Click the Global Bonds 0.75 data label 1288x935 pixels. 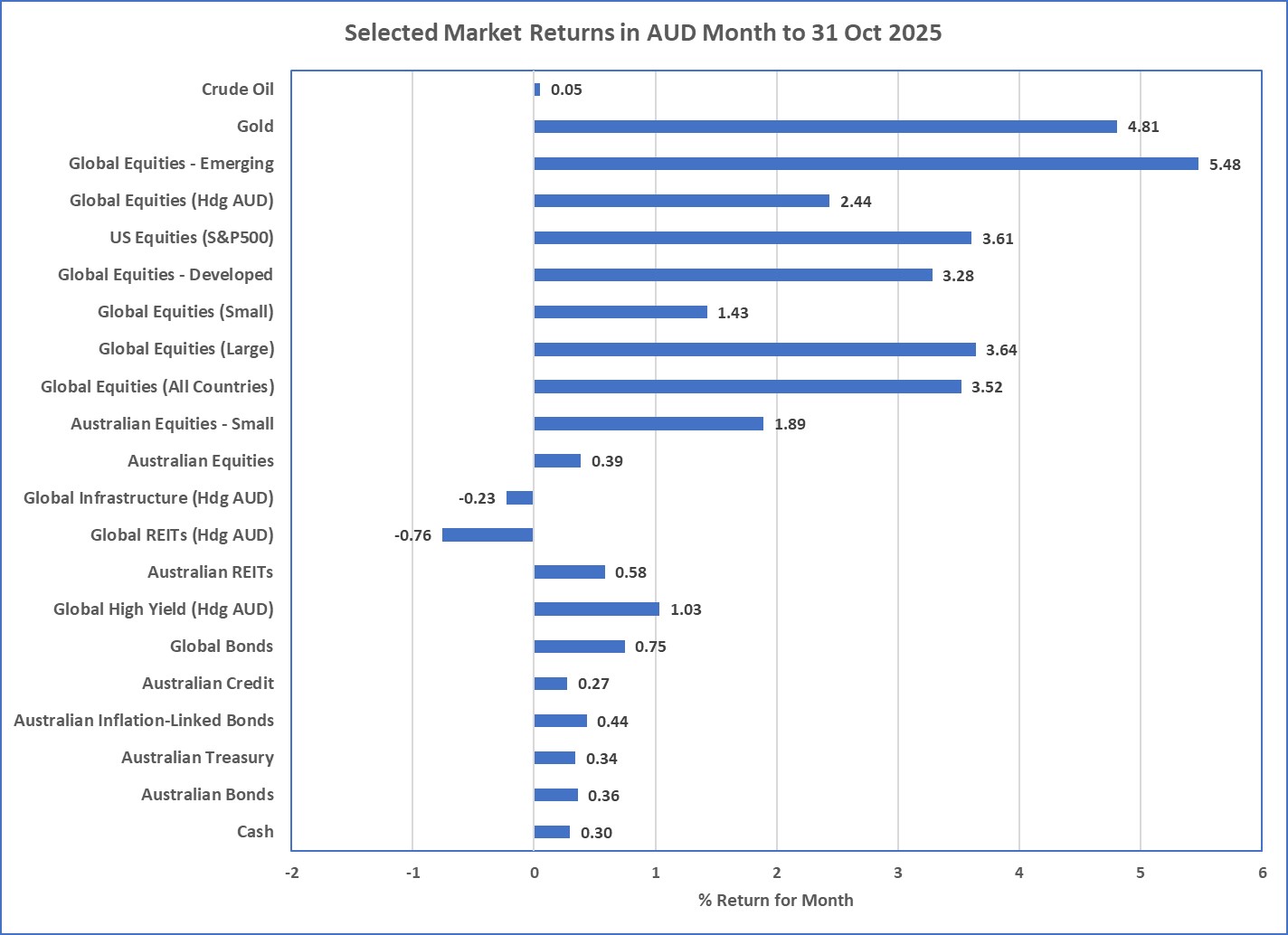650,647
